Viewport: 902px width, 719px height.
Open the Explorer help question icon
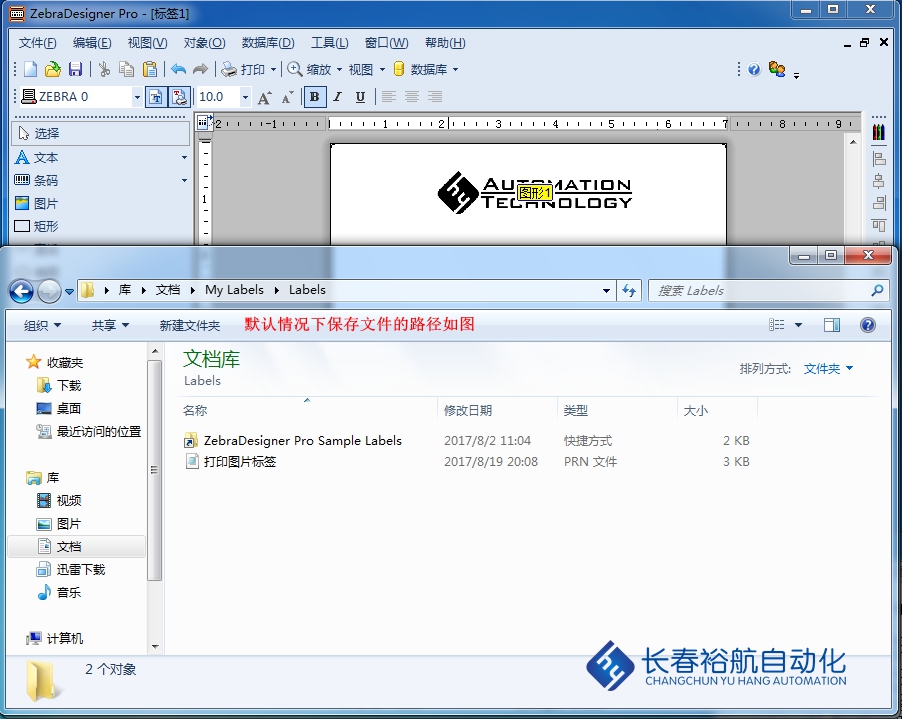867,325
